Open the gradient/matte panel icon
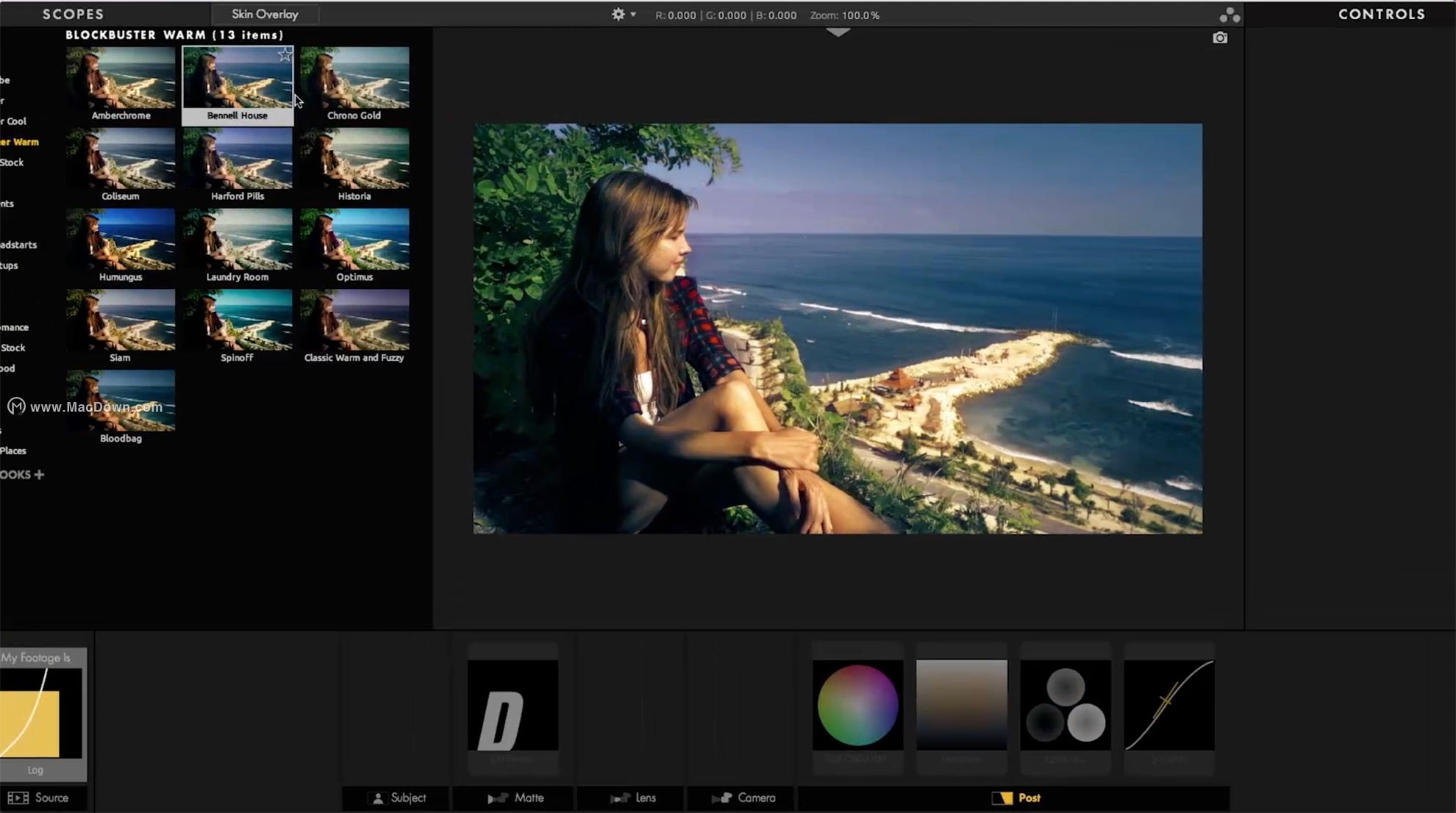Screen dimensions: 1456x813 [961, 705]
